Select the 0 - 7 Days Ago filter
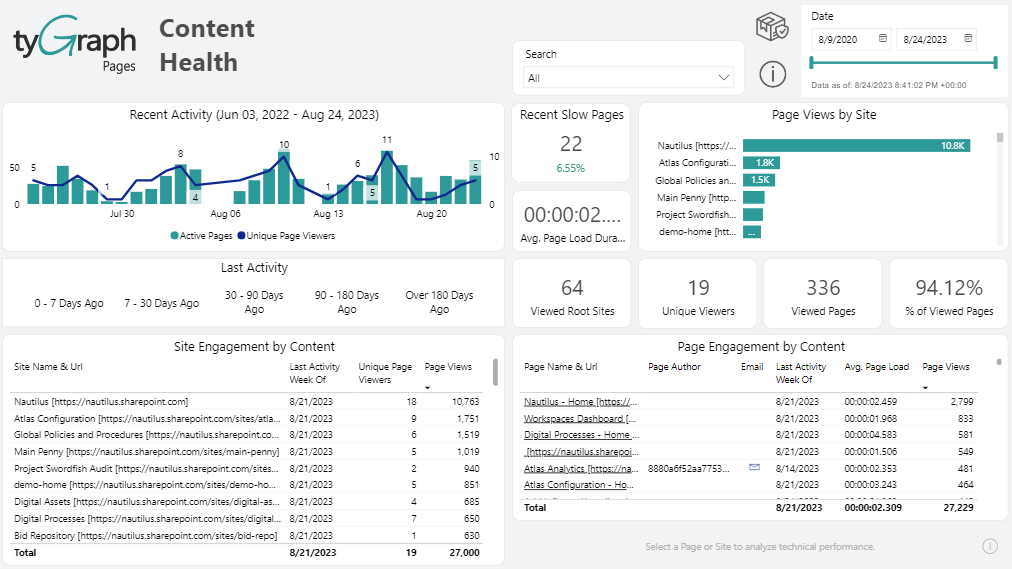 pos(69,303)
